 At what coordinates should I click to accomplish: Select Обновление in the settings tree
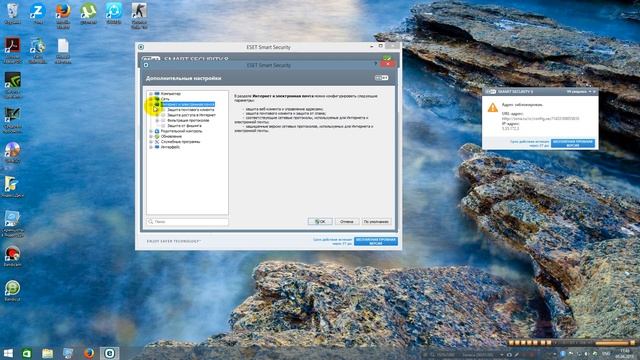pos(171,136)
